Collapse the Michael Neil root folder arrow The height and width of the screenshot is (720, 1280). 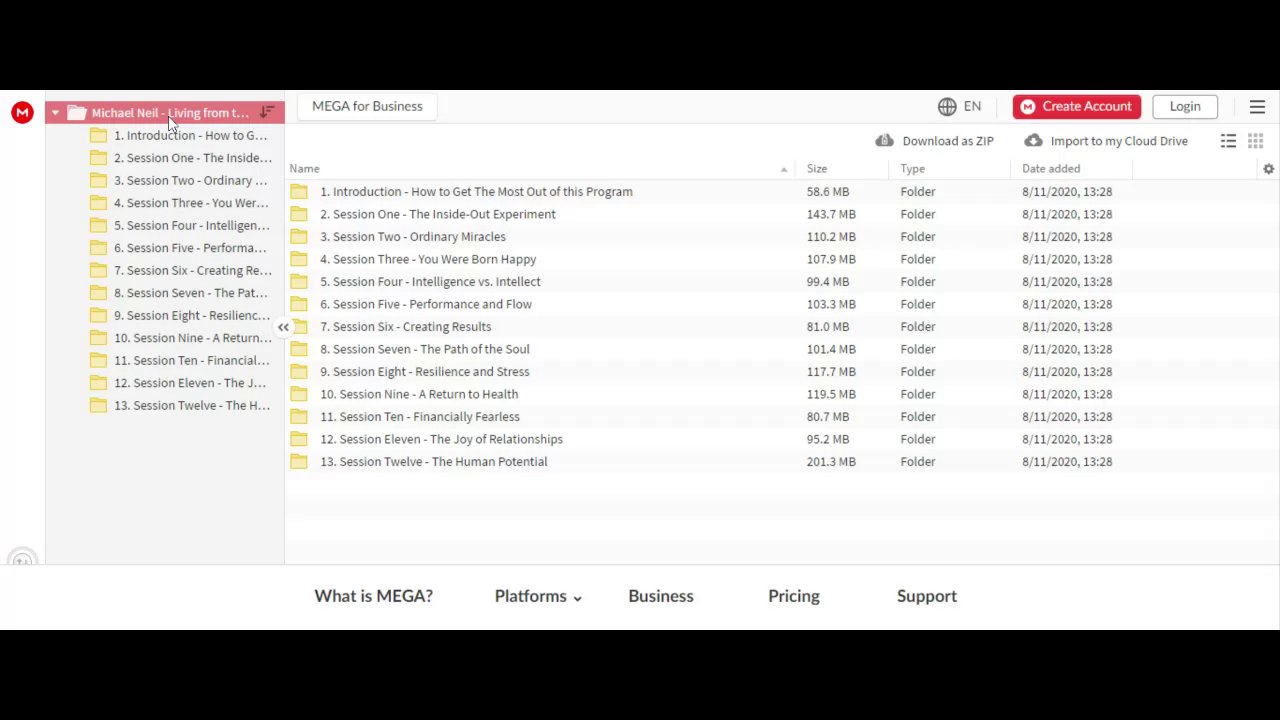55,113
